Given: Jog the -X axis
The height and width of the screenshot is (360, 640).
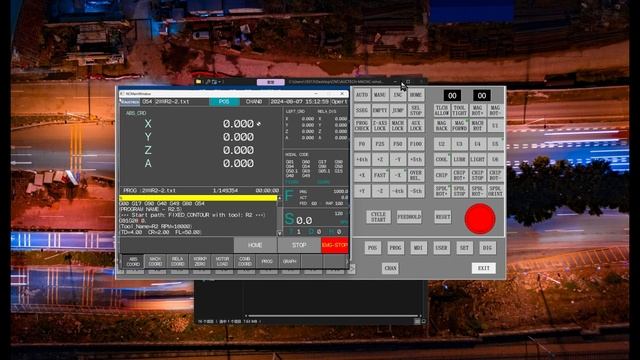Looking at the screenshot, I should click(398, 175).
